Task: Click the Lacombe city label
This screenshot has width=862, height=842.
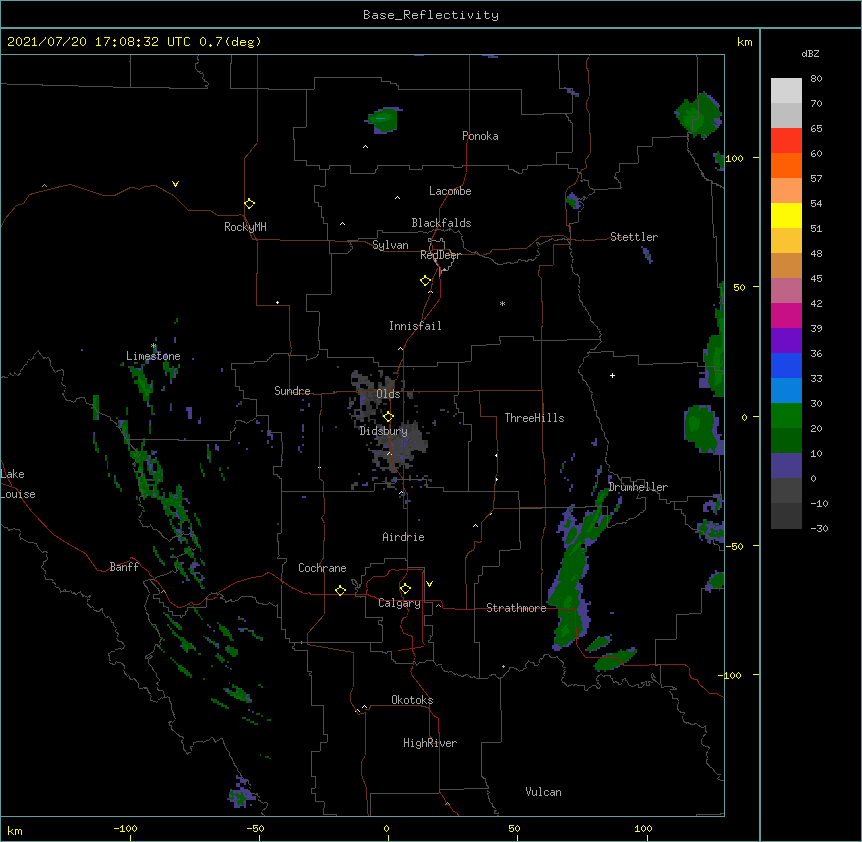Action: click(450, 191)
